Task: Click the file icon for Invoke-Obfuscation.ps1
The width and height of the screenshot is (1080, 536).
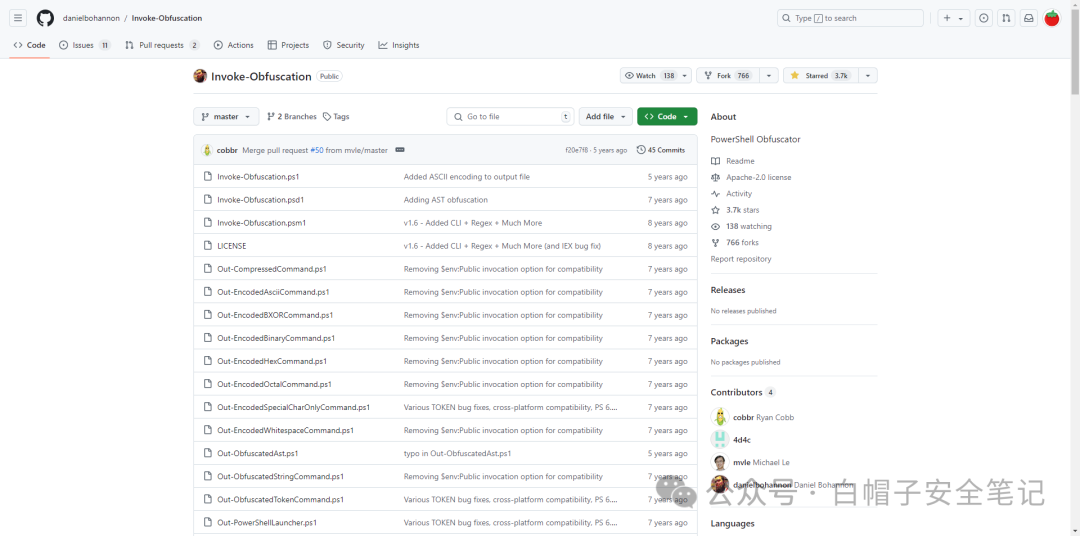Action: (x=207, y=176)
